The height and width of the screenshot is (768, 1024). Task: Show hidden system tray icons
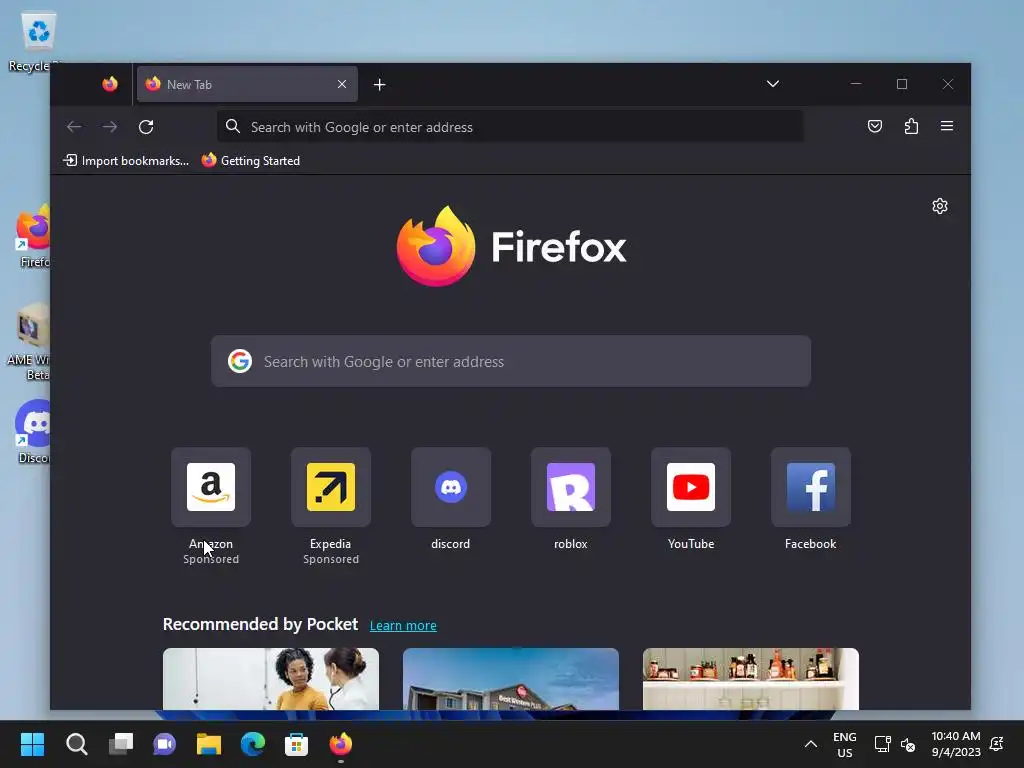point(810,744)
